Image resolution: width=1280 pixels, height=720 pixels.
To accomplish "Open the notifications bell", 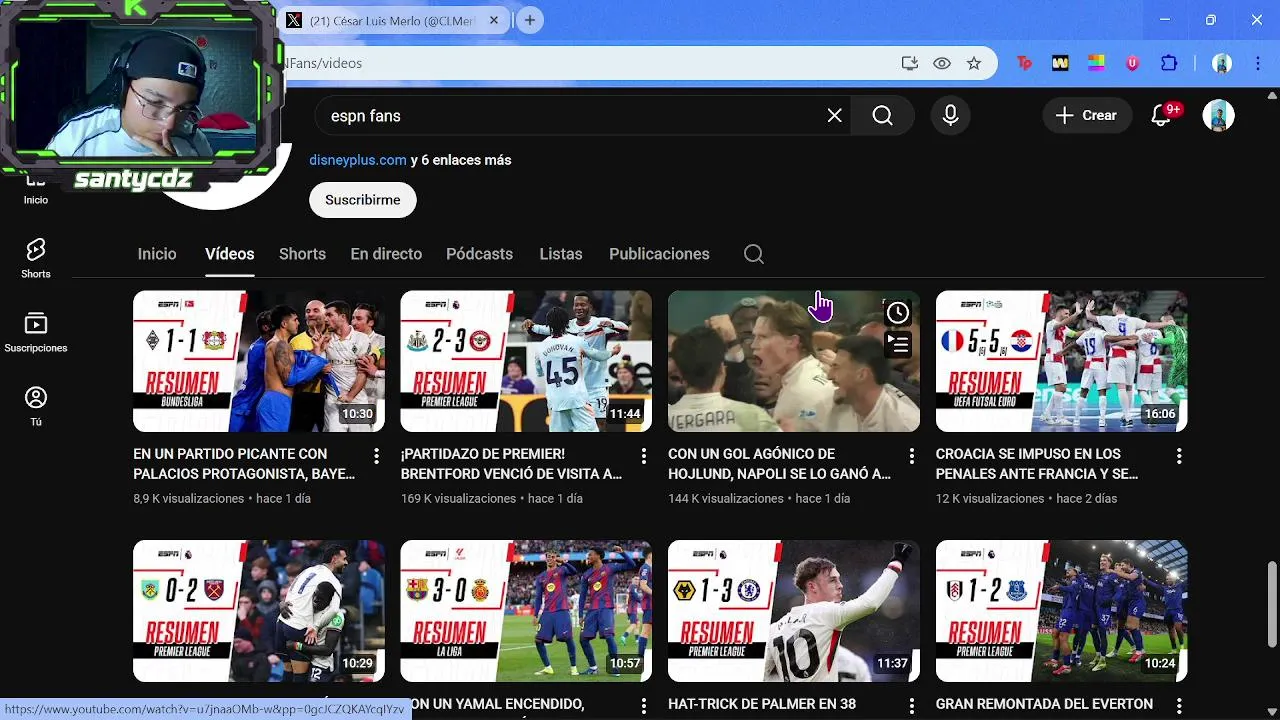I will point(1161,116).
